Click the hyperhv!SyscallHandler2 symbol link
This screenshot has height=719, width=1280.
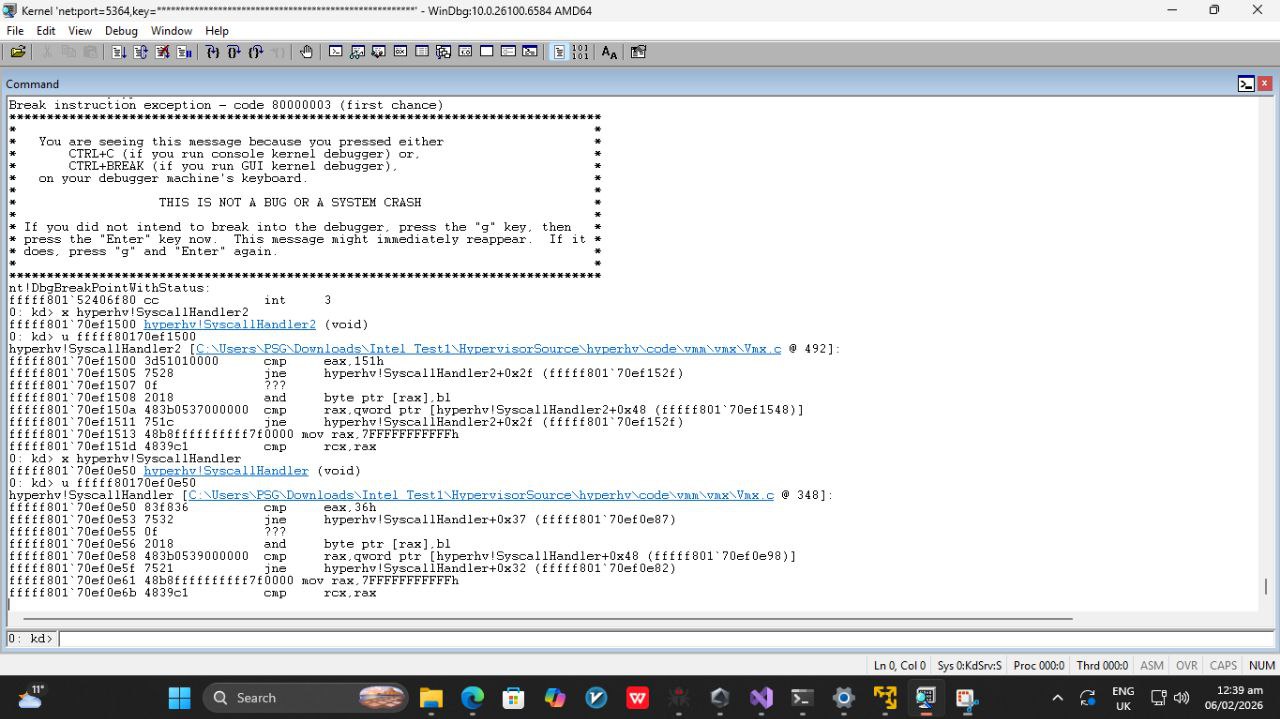click(x=229, y=325)
